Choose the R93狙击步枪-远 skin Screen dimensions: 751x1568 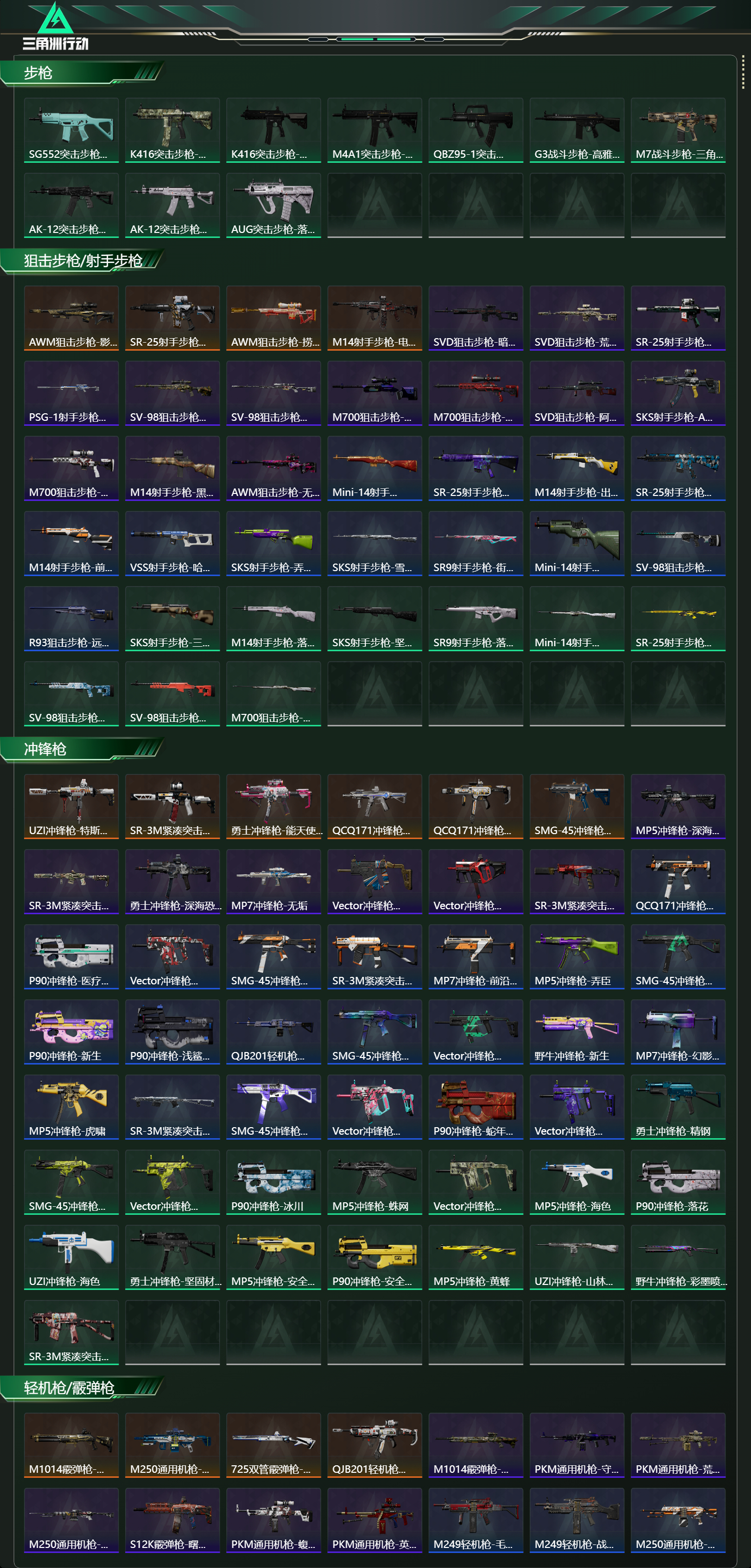[71, 619]
